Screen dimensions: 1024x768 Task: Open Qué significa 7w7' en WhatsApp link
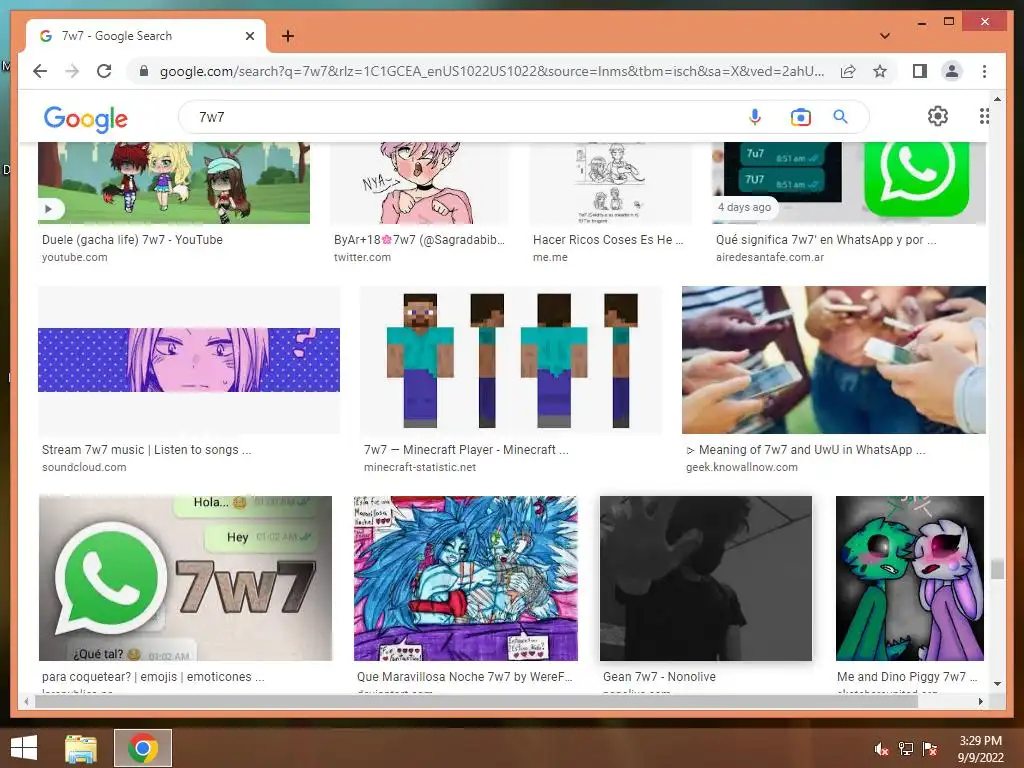(x=825, y=240)
